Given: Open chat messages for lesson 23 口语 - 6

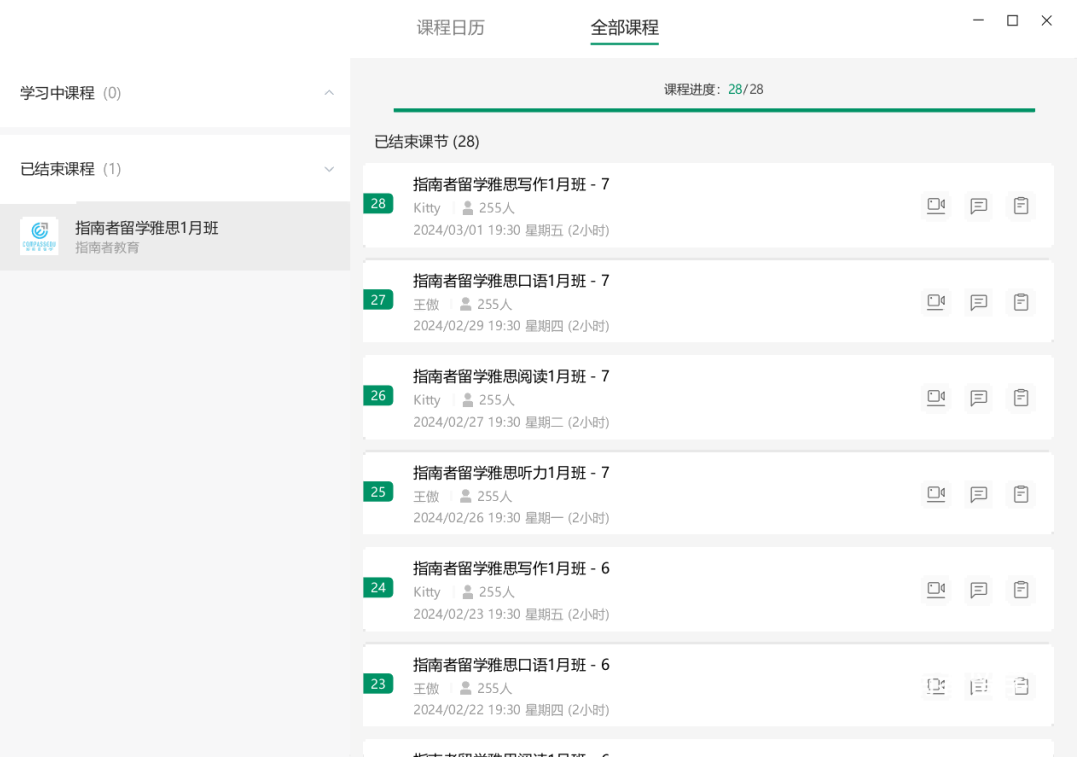Looking at the screenshot, I should 979,686.
